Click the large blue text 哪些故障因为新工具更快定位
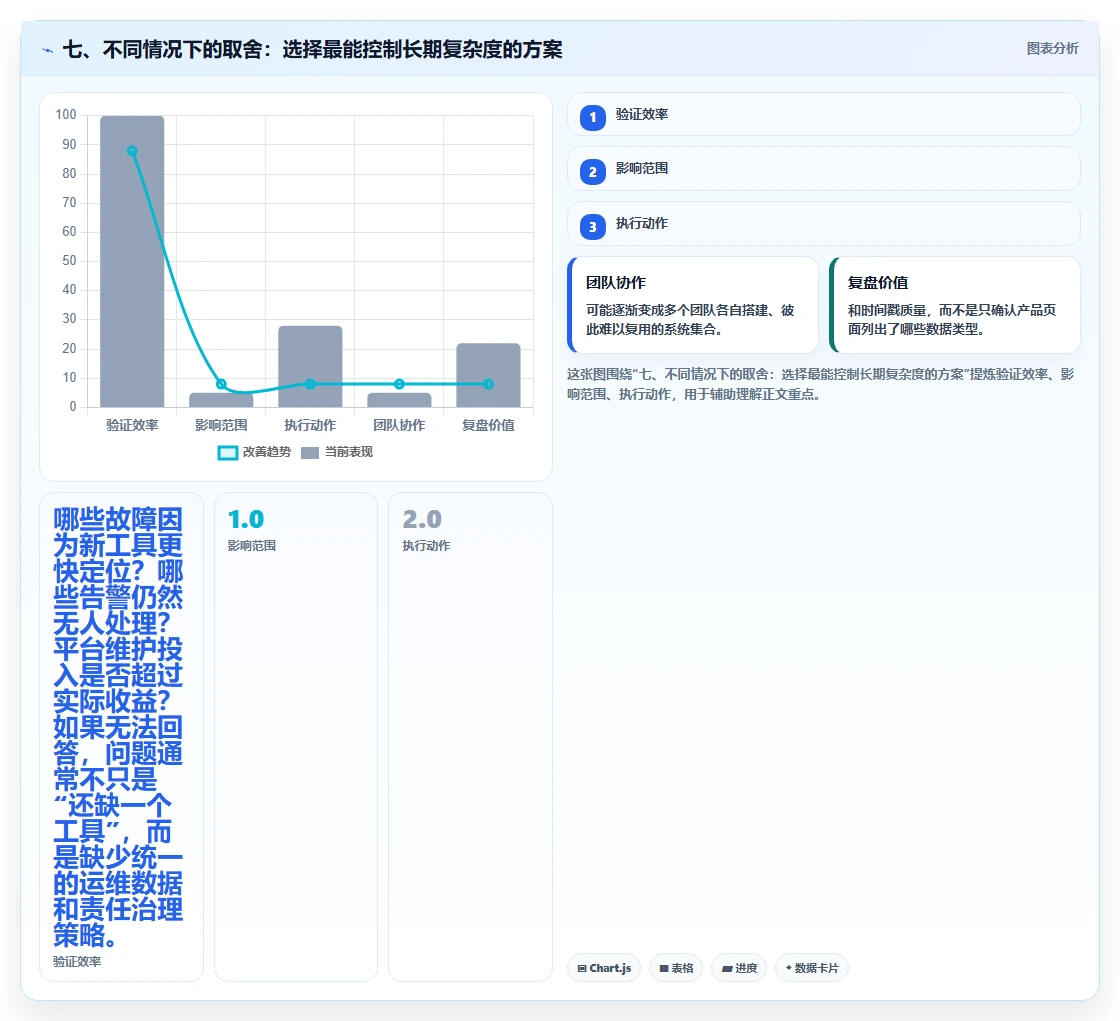The width and height of the screenshot is (1120, 1021). click(x=119, y=727)
